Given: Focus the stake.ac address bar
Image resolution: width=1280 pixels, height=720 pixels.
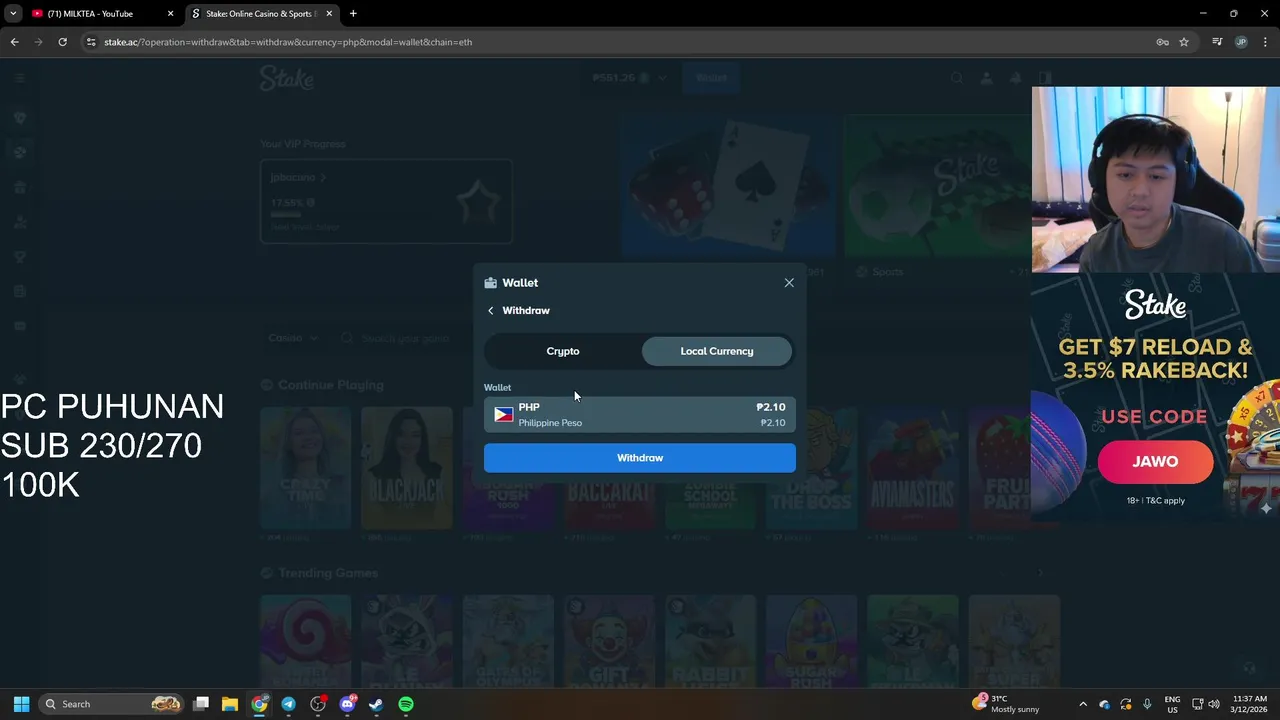Looking at the screenshot, I should 620,42.
